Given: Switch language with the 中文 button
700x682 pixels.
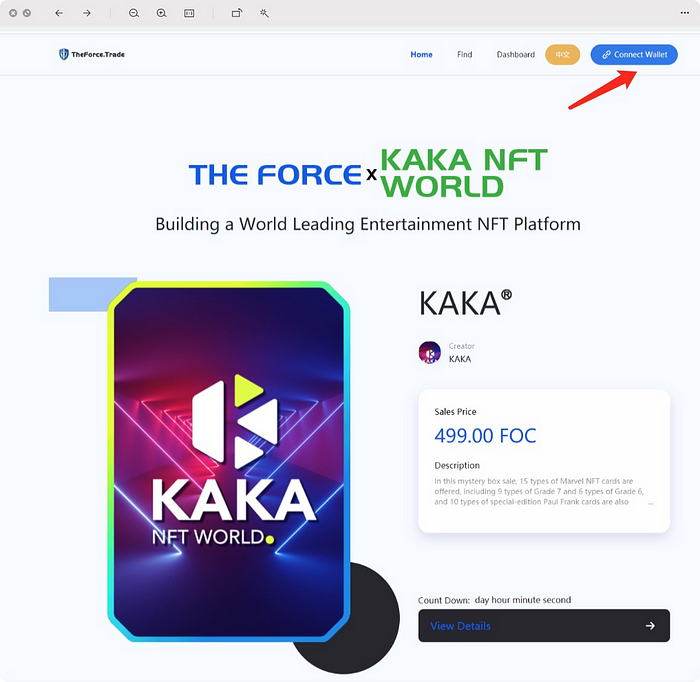Looking at the screenshot, I should pos(562,54).
